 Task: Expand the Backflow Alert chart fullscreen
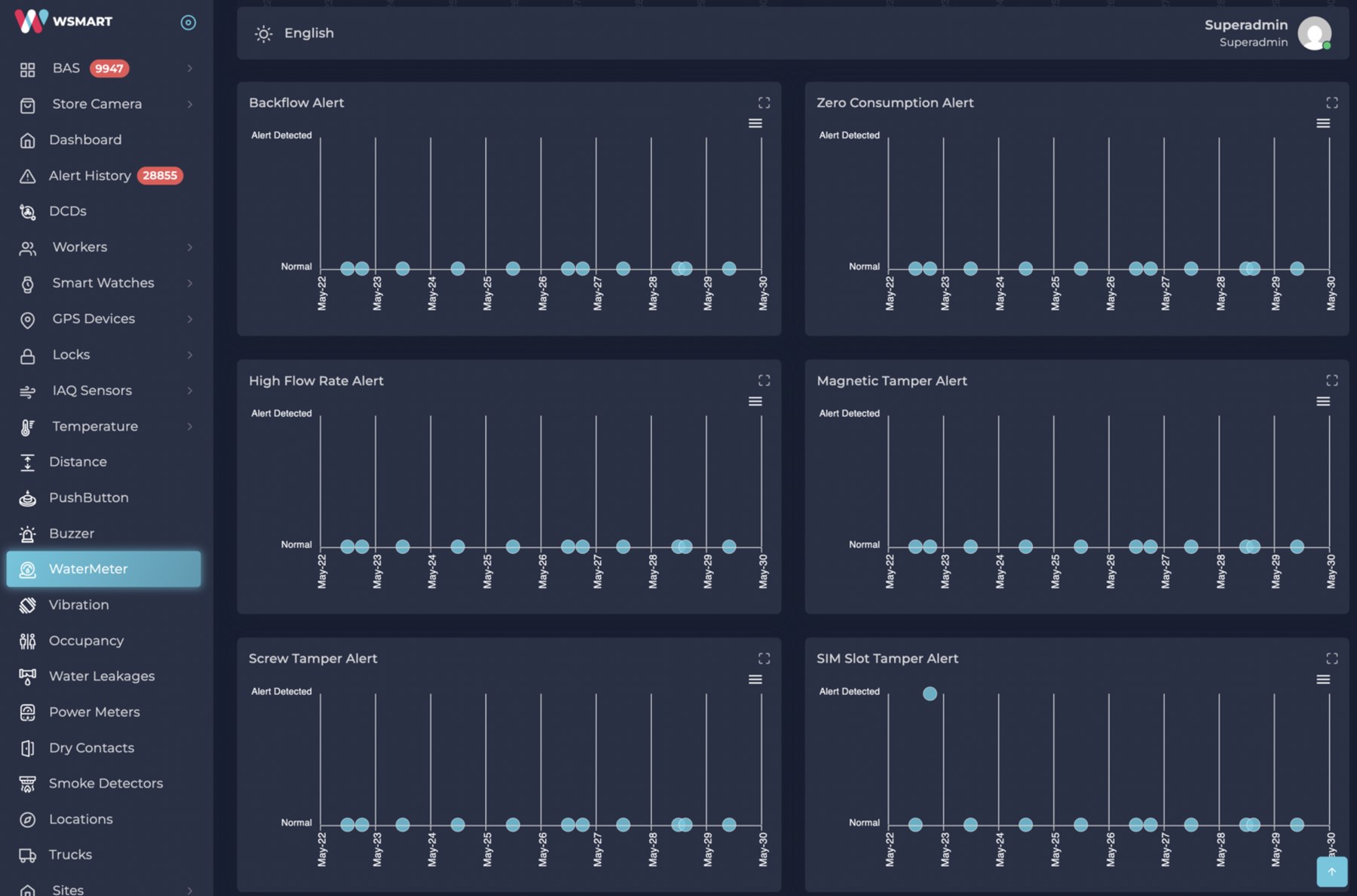[x=764, y=102]
